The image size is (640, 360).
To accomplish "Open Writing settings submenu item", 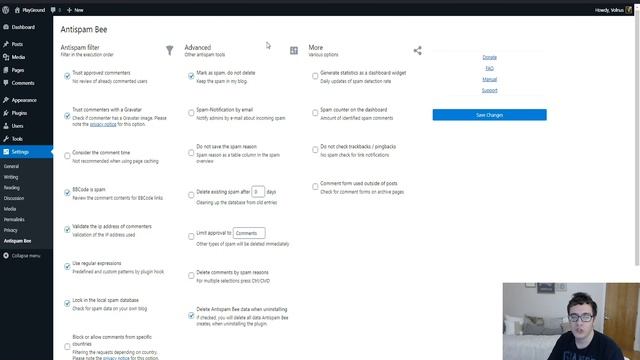I will [x=11, y=177].
